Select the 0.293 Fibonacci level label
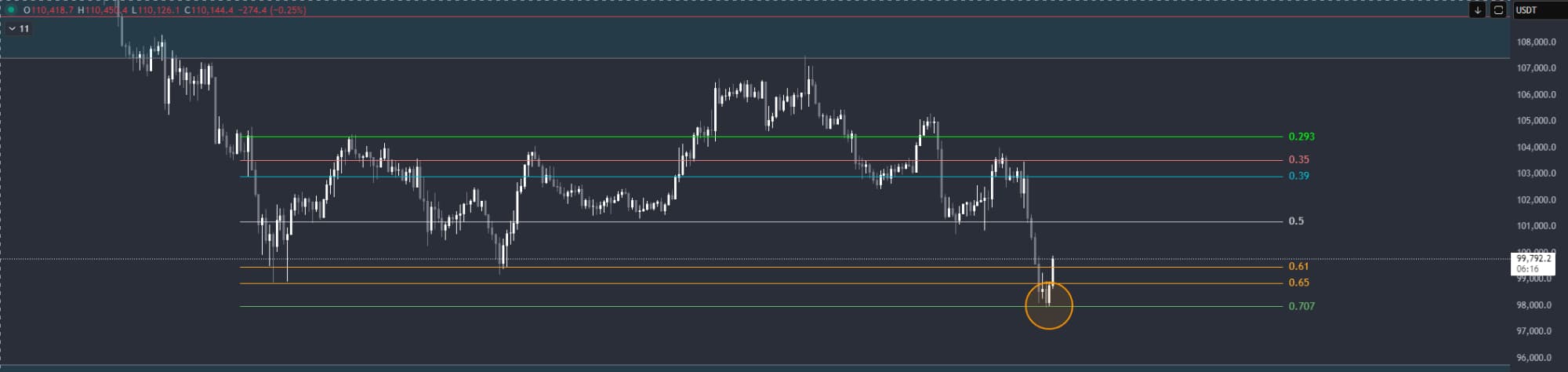Image resolution: width=1568 pixels, height=372 pixels. [x=1301, y=137]
